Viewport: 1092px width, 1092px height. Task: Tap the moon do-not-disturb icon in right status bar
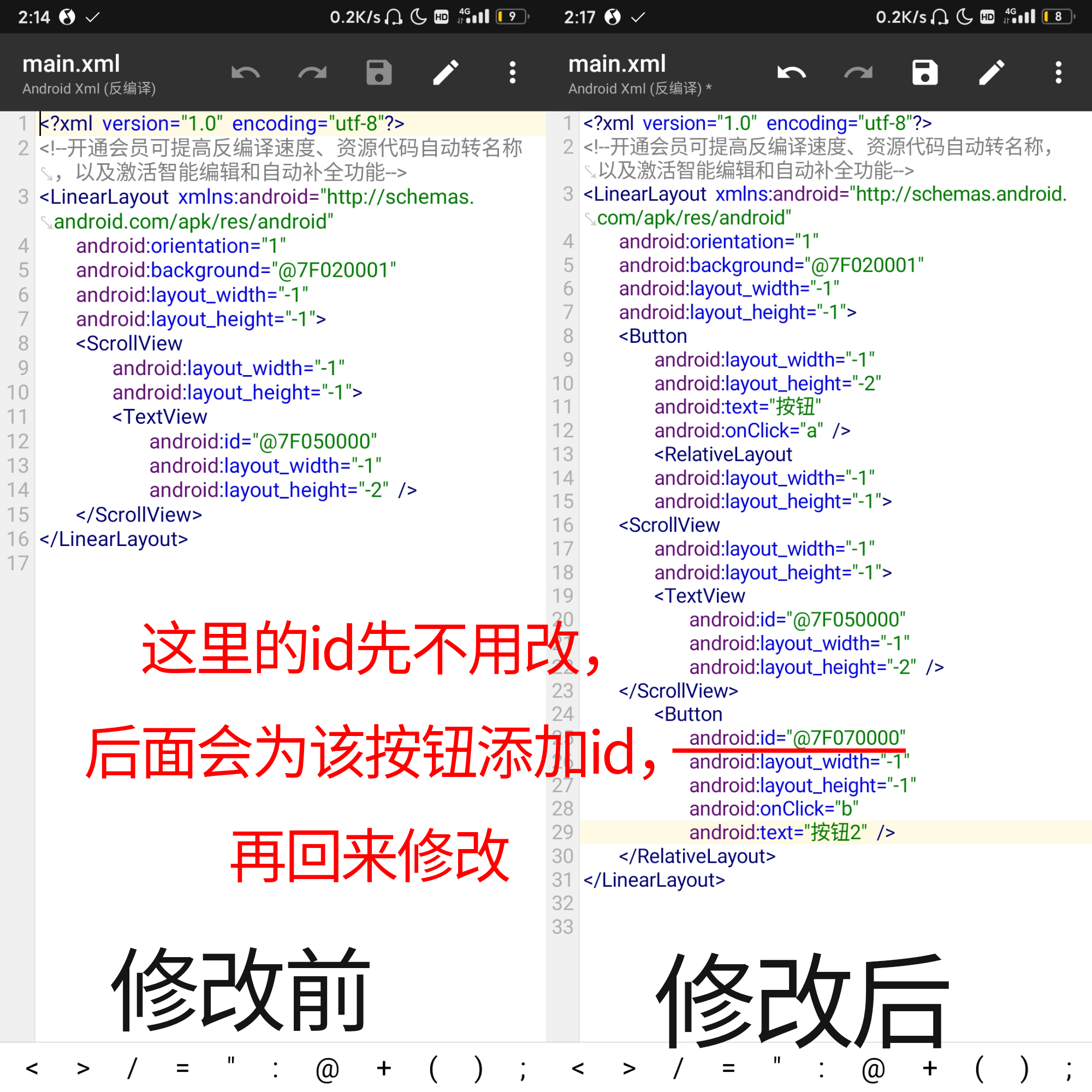click(964, 16)
